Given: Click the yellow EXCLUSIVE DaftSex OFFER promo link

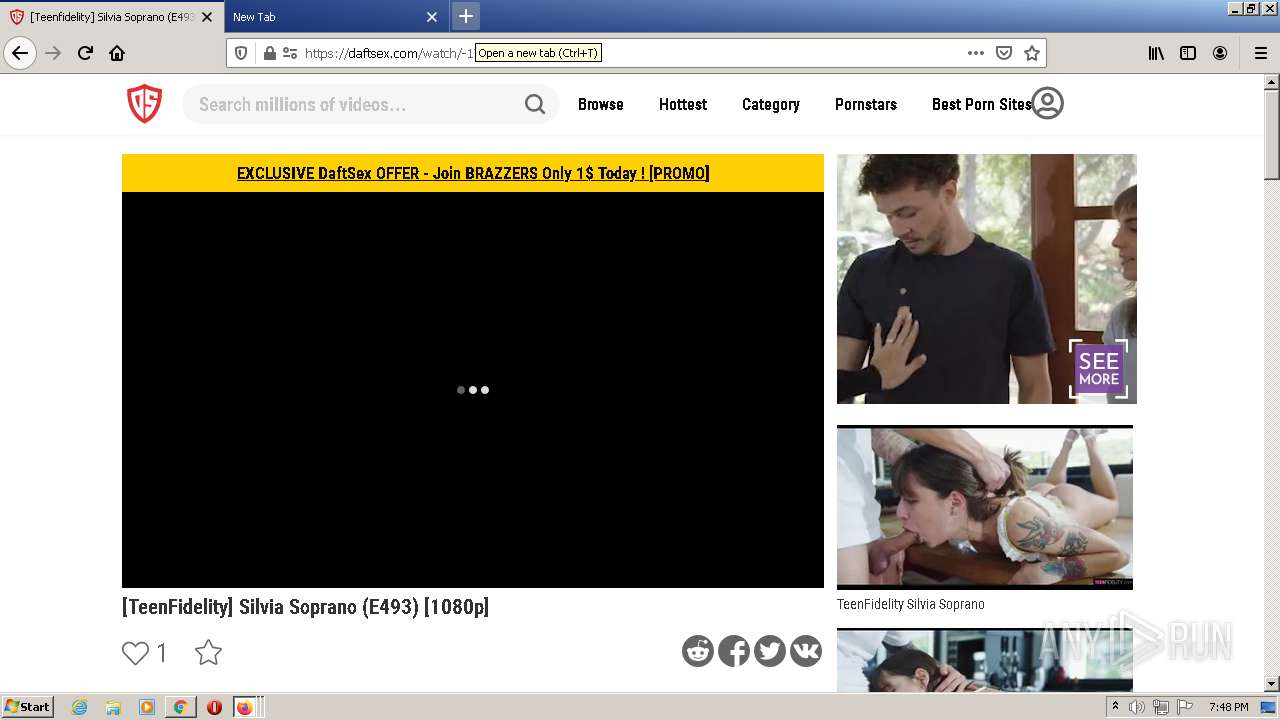Looking at the screenshot, I should click(473, 173).
